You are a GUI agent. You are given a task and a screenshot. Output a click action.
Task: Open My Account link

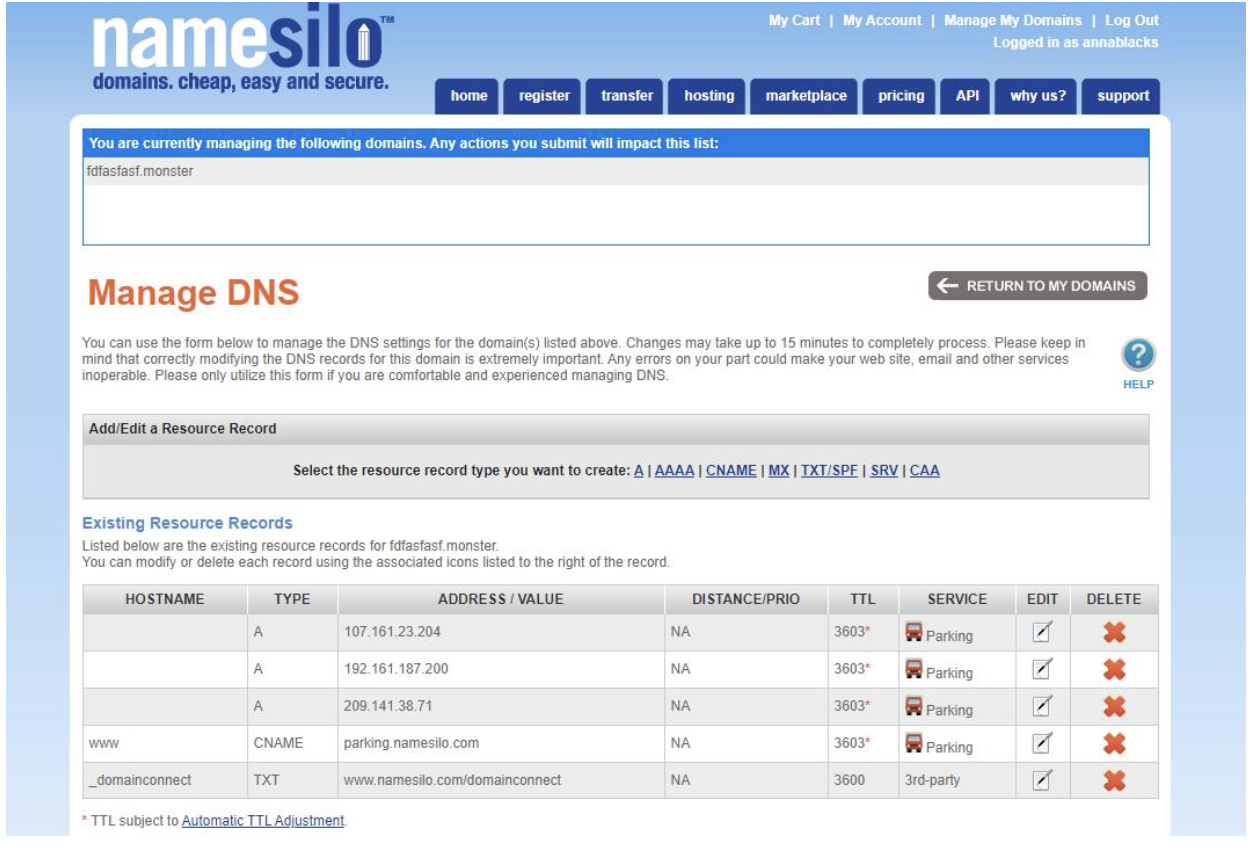pyautogui.click(x=882, y=20)
